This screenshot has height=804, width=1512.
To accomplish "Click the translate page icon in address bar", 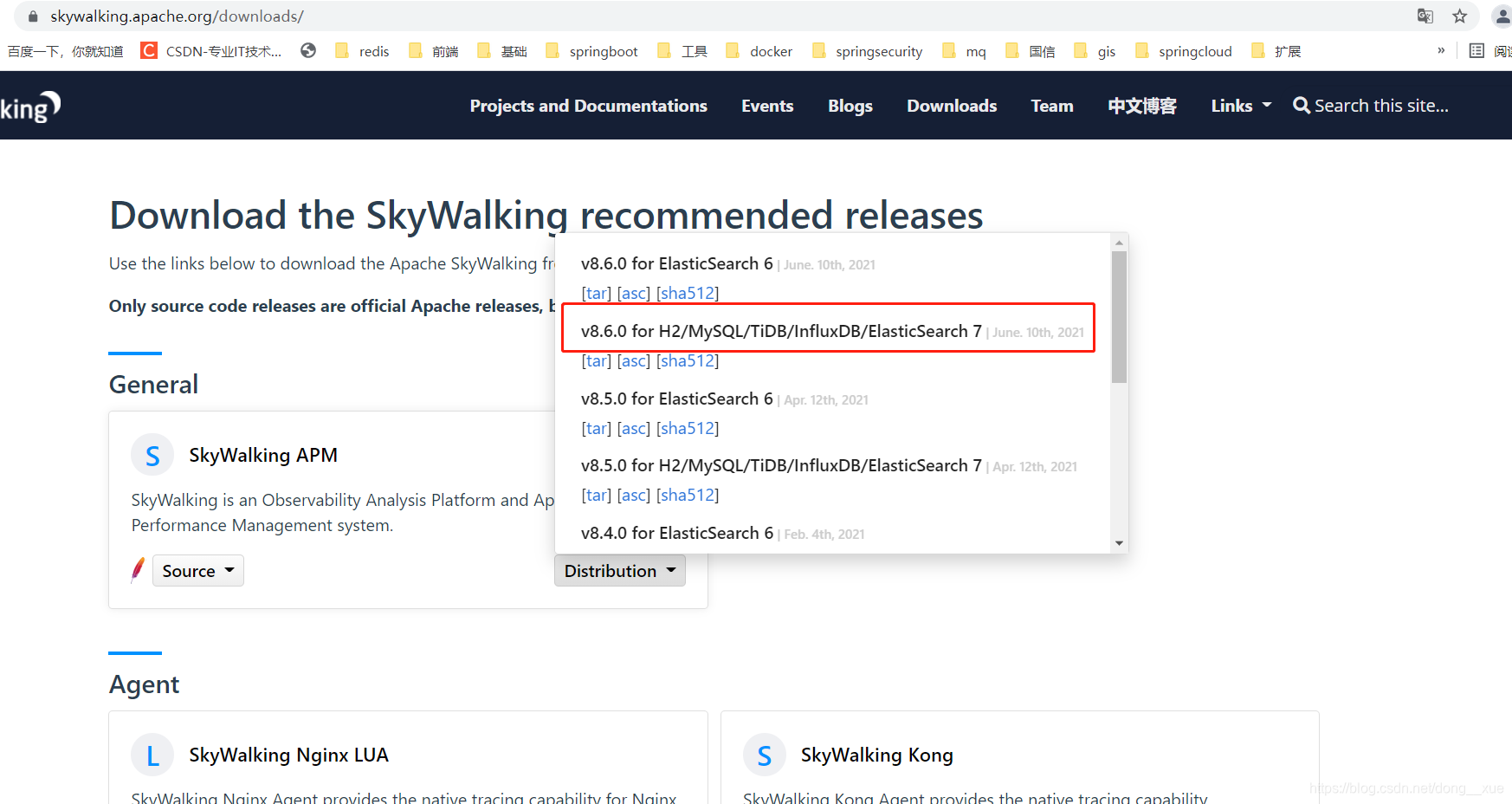I will click(1425, 16).
